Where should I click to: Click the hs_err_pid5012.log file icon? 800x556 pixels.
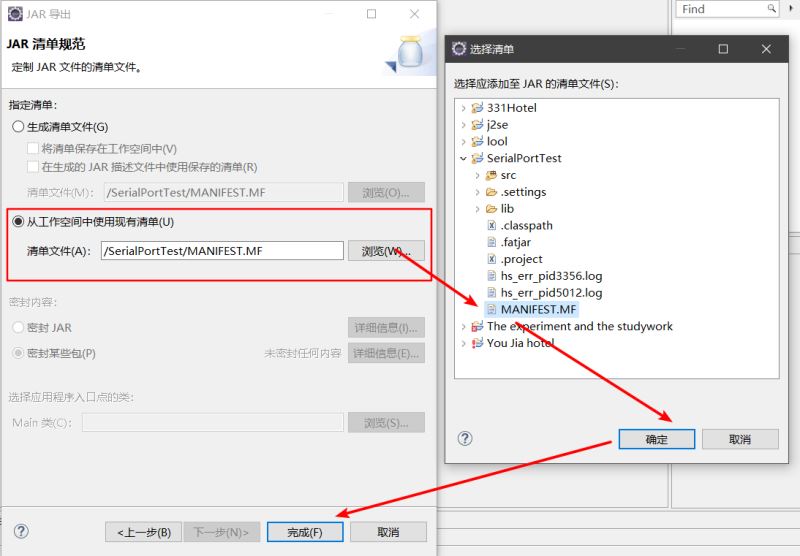(491, 293)
